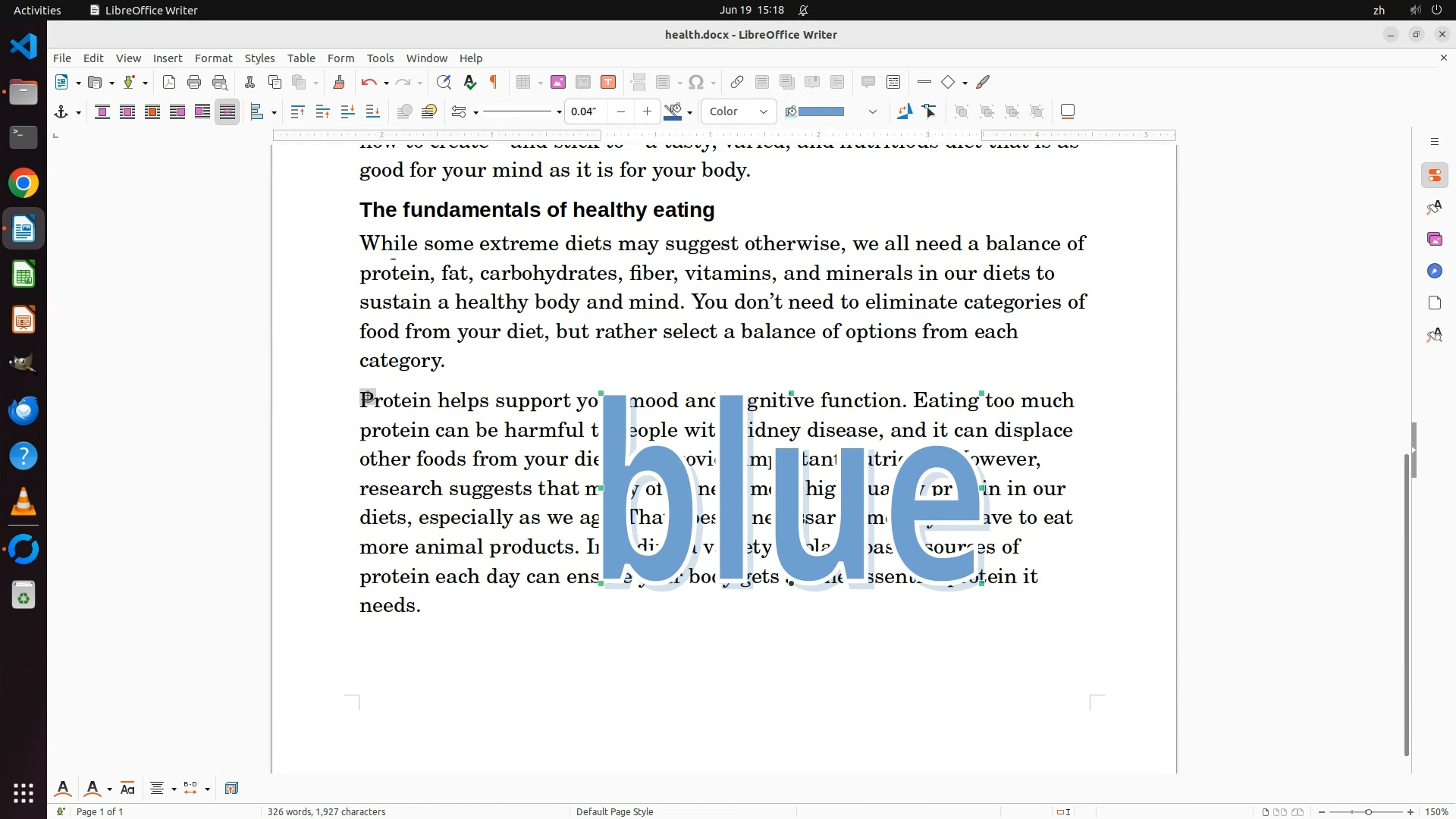Click the Export as PDF icon
This screenshot has width=1456, height=819.
pyautogui.click(x=169, y=82)
